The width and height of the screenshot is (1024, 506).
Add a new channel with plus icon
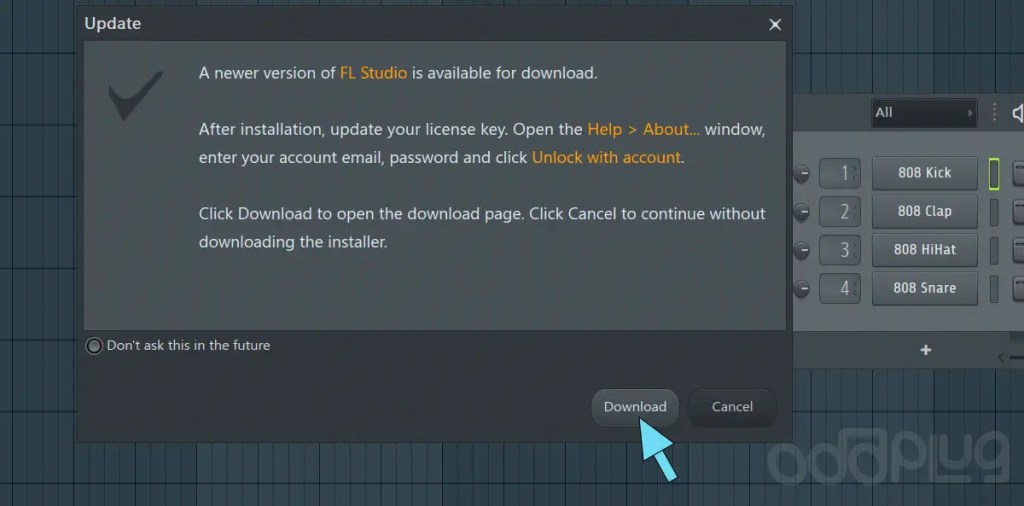tap(925, 351)
